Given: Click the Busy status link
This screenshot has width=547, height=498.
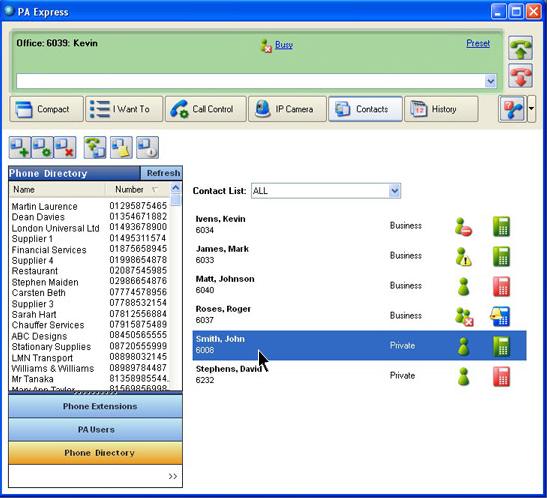Looking at the screenshot, I should pos(284,45).
